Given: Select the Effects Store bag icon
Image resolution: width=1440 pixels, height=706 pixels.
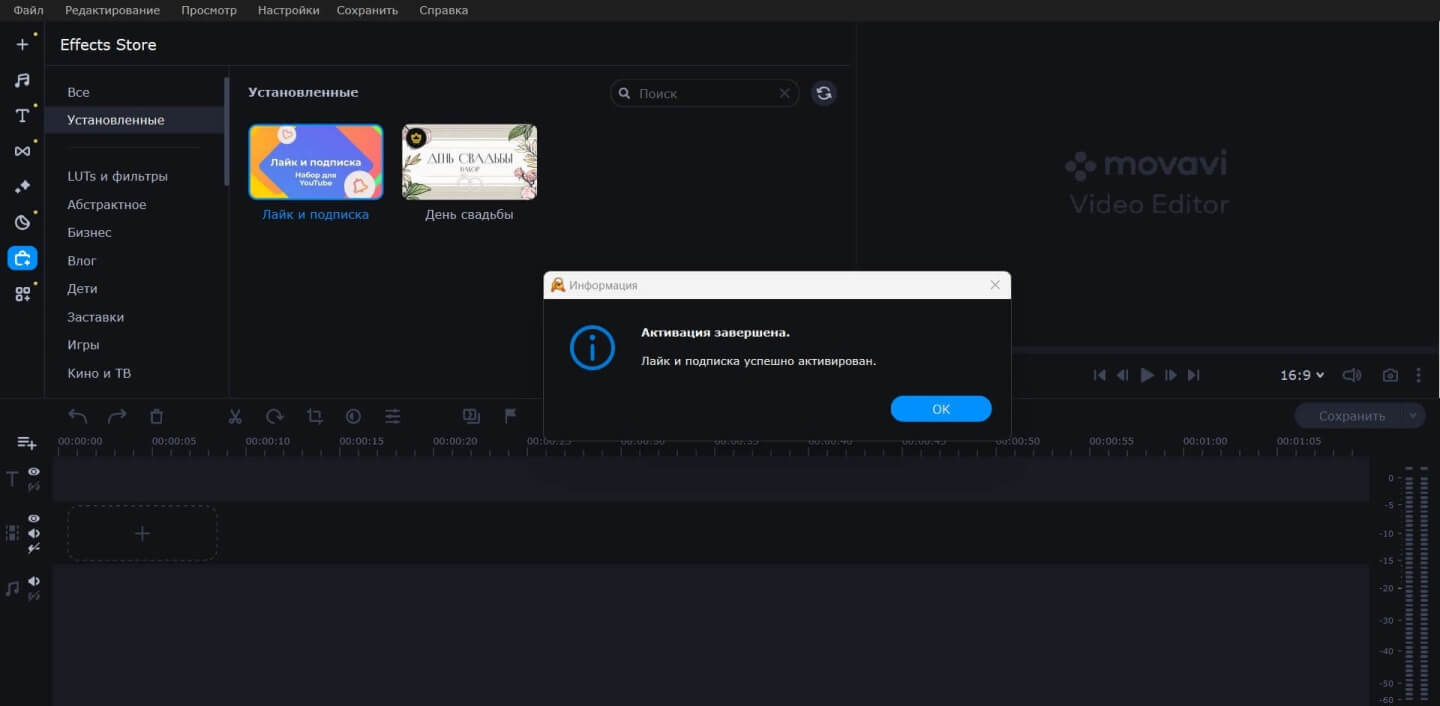Looking at the screenshot, I should click(x=22, y=258).
